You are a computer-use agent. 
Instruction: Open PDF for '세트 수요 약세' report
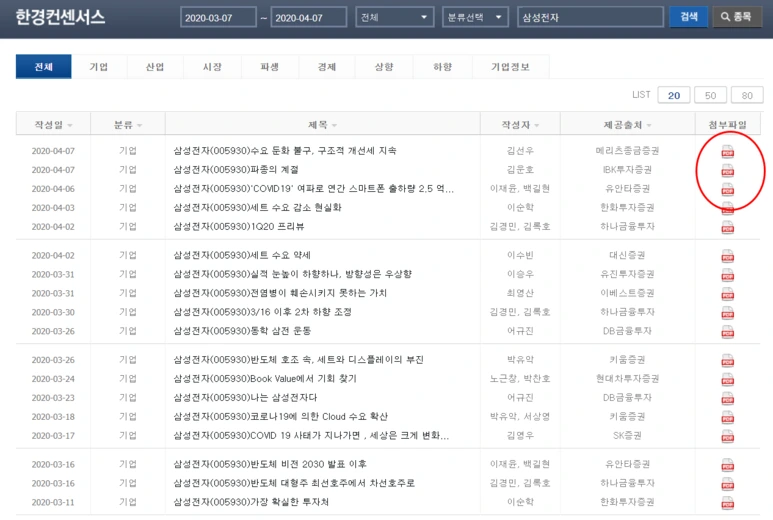(727, 256)
